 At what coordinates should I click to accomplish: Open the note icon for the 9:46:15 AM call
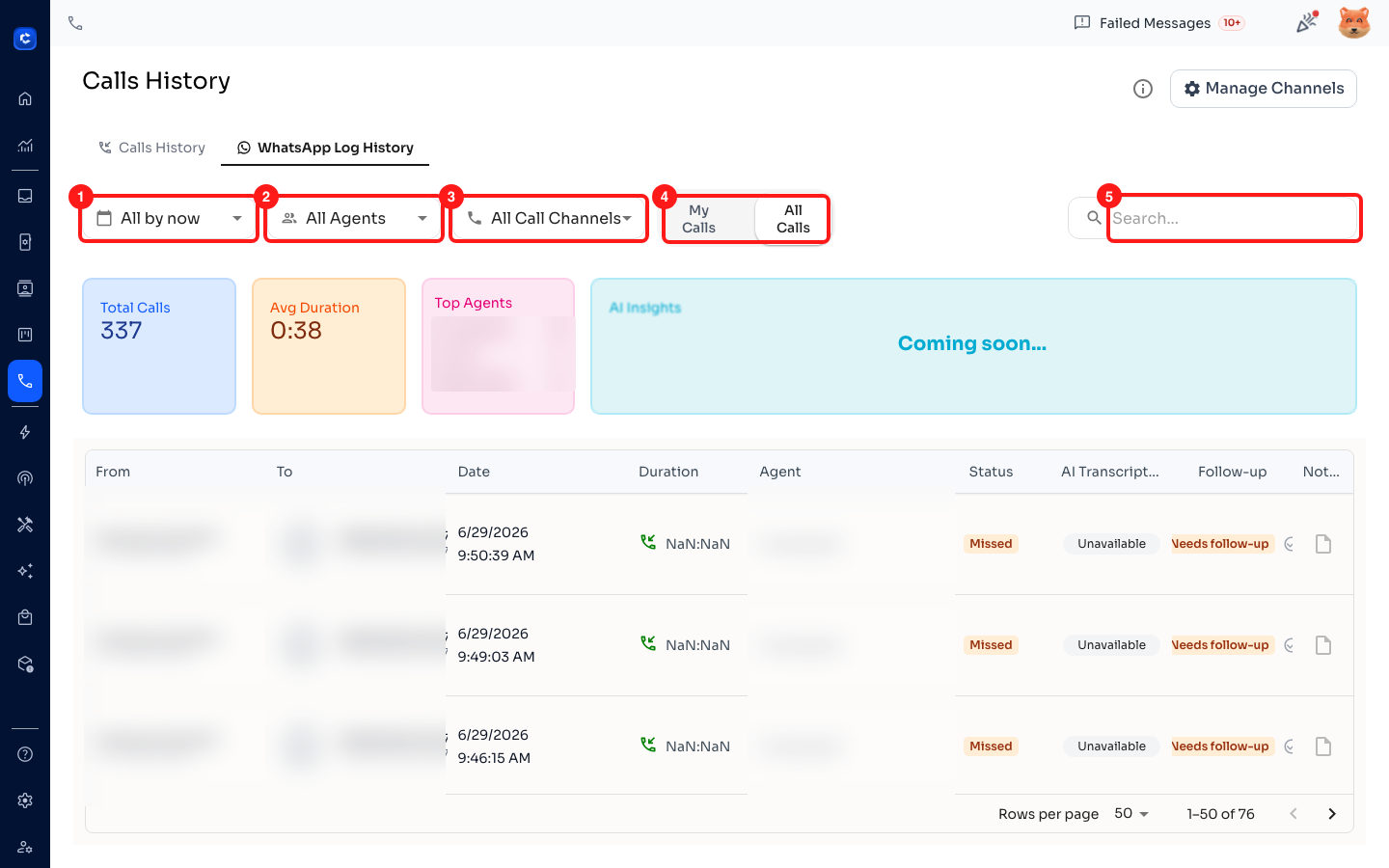[x=1323, y=746]
